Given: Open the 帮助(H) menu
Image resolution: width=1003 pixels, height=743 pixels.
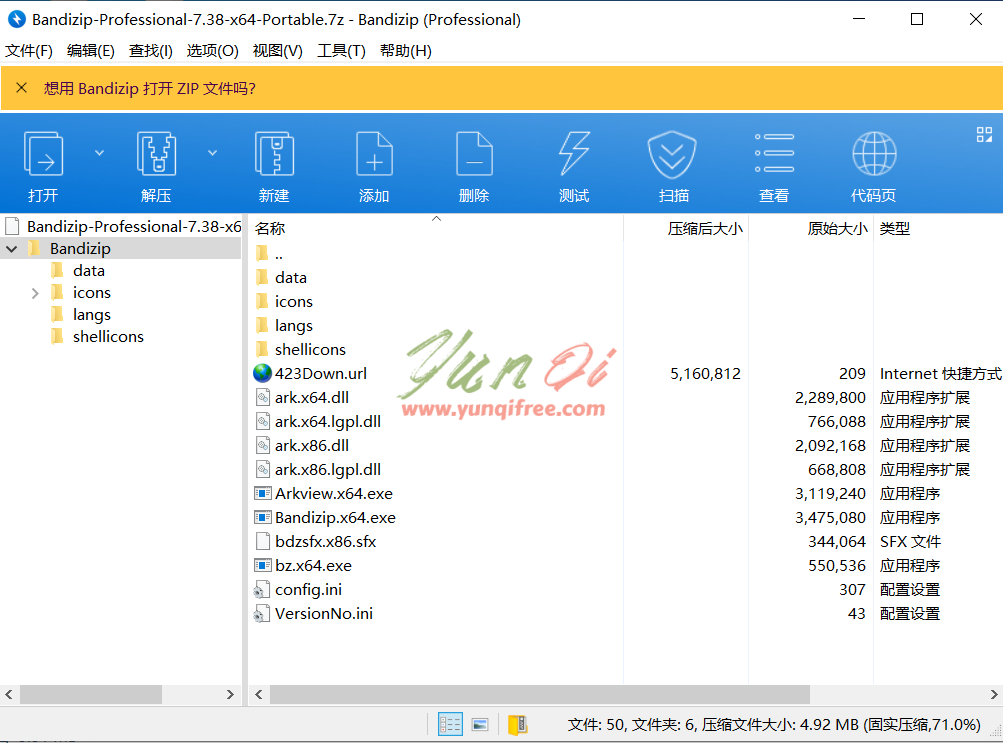Looking at the screenshot, I should coord(406,51).
